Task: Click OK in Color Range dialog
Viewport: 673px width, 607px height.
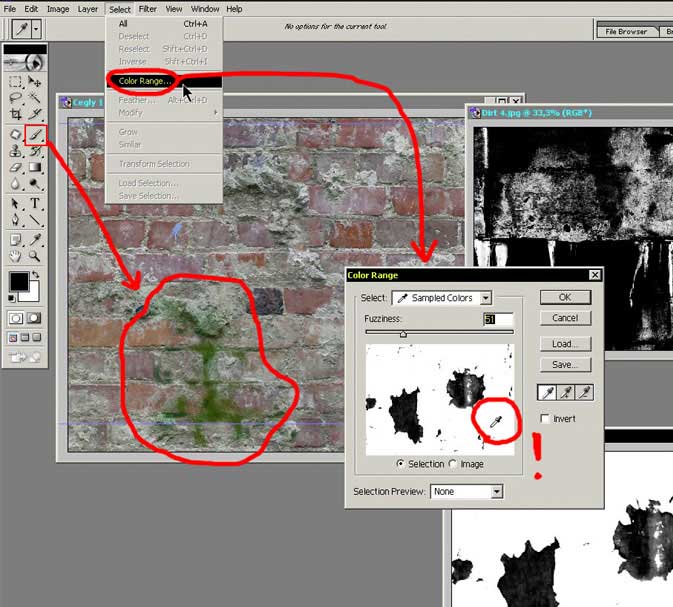Action: (x=565, y=297)
